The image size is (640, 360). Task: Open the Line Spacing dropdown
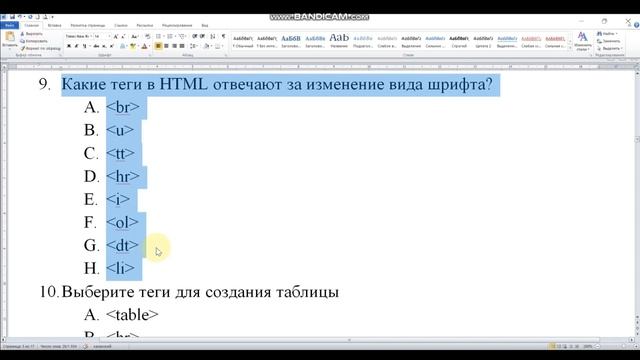194,46
